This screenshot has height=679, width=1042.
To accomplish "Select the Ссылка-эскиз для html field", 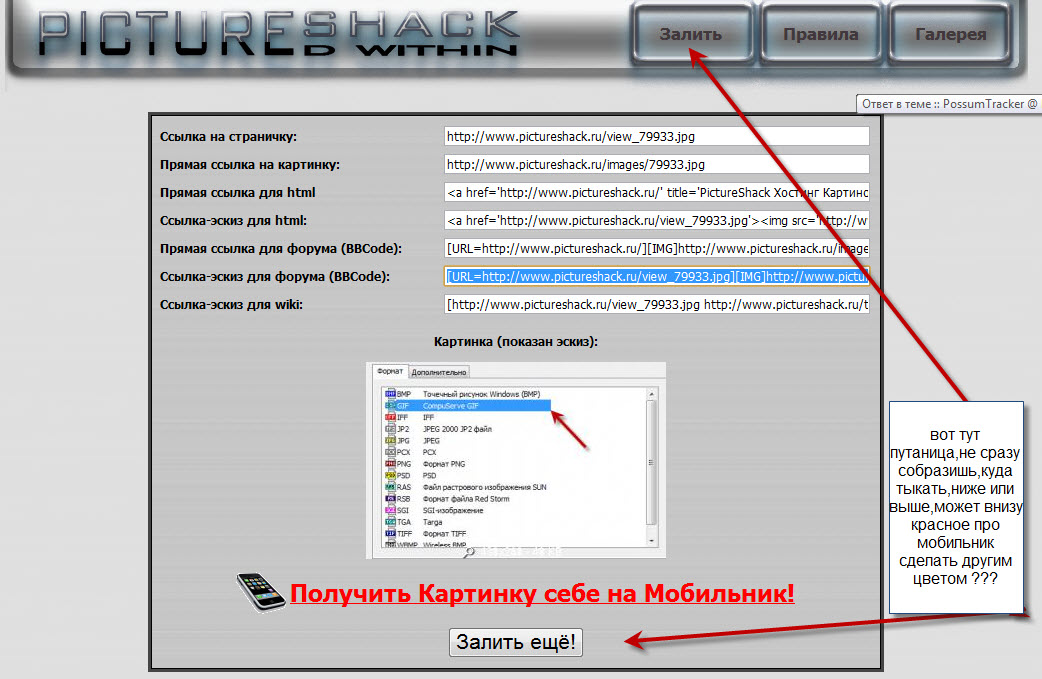I will [x=657, y=220].
